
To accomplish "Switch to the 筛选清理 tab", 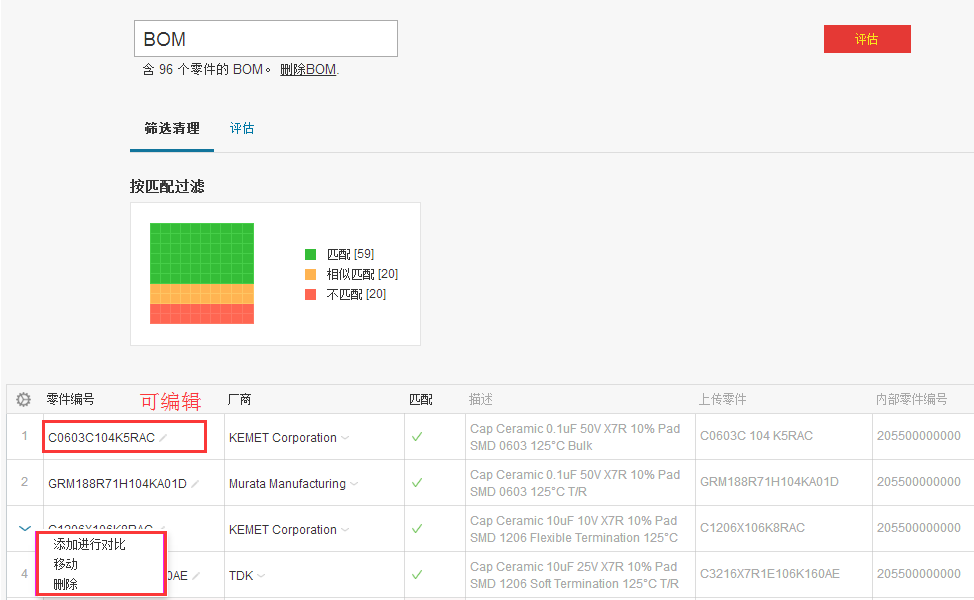I will click(x=172, y=129).
